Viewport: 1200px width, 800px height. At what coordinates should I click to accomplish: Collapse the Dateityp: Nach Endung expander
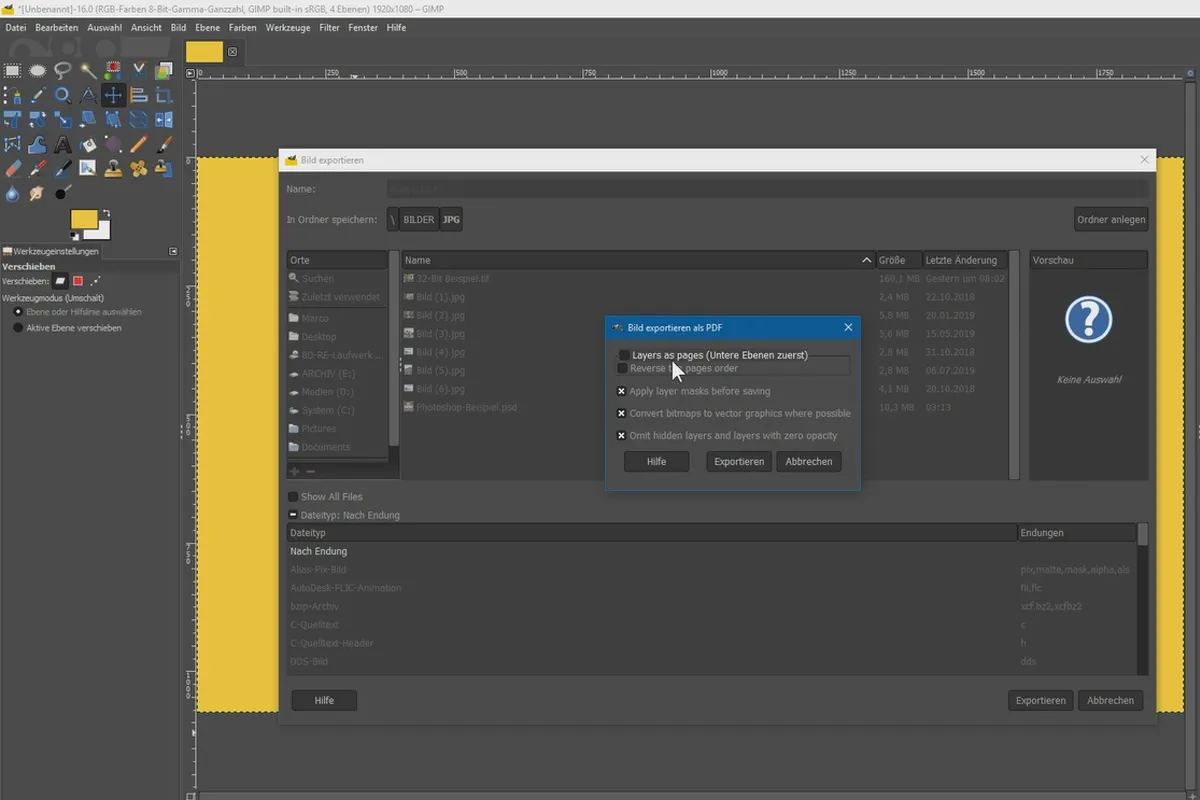point(293,515)
